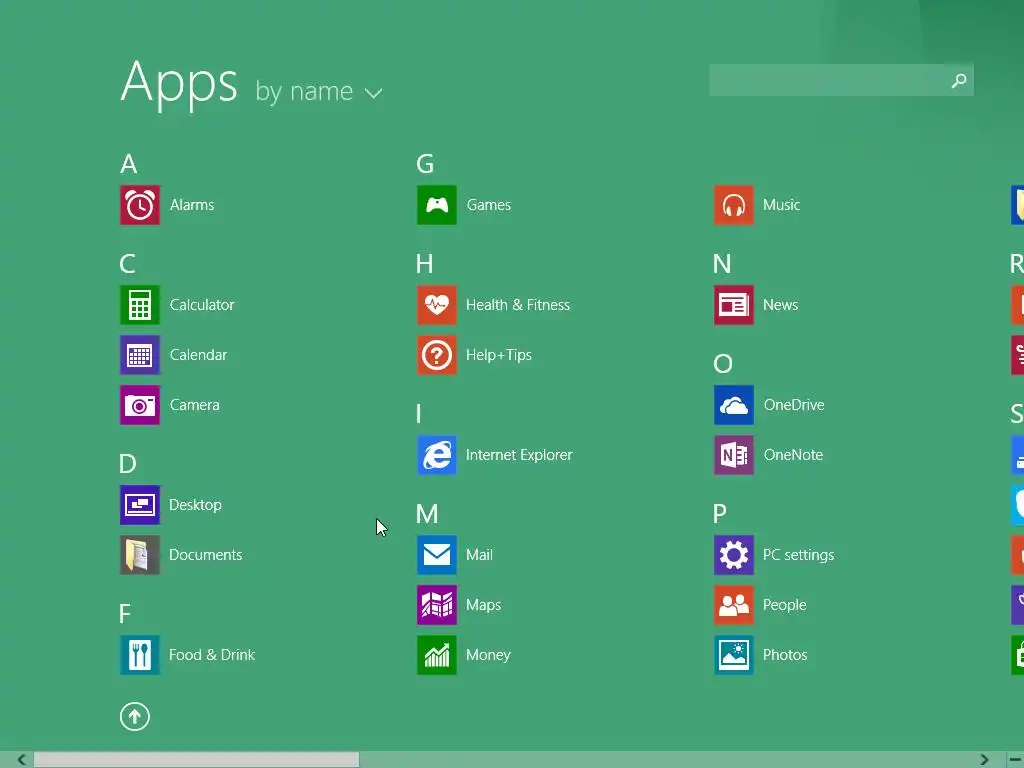Click the "OneNote" text label
Screen dimensions: 1024x768
click(793, 455)
